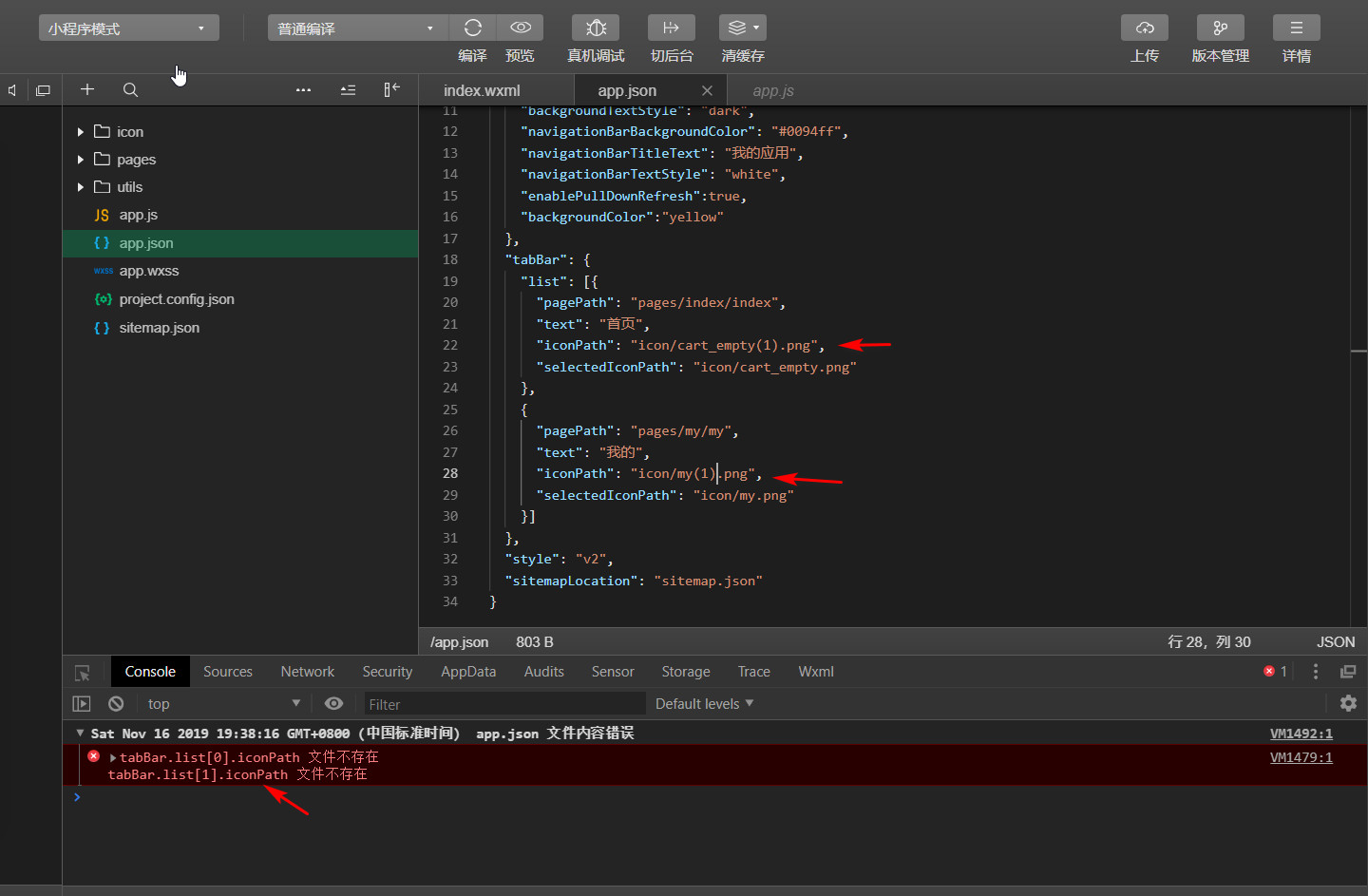Click the 编译 compile icon

coord(472,28)
